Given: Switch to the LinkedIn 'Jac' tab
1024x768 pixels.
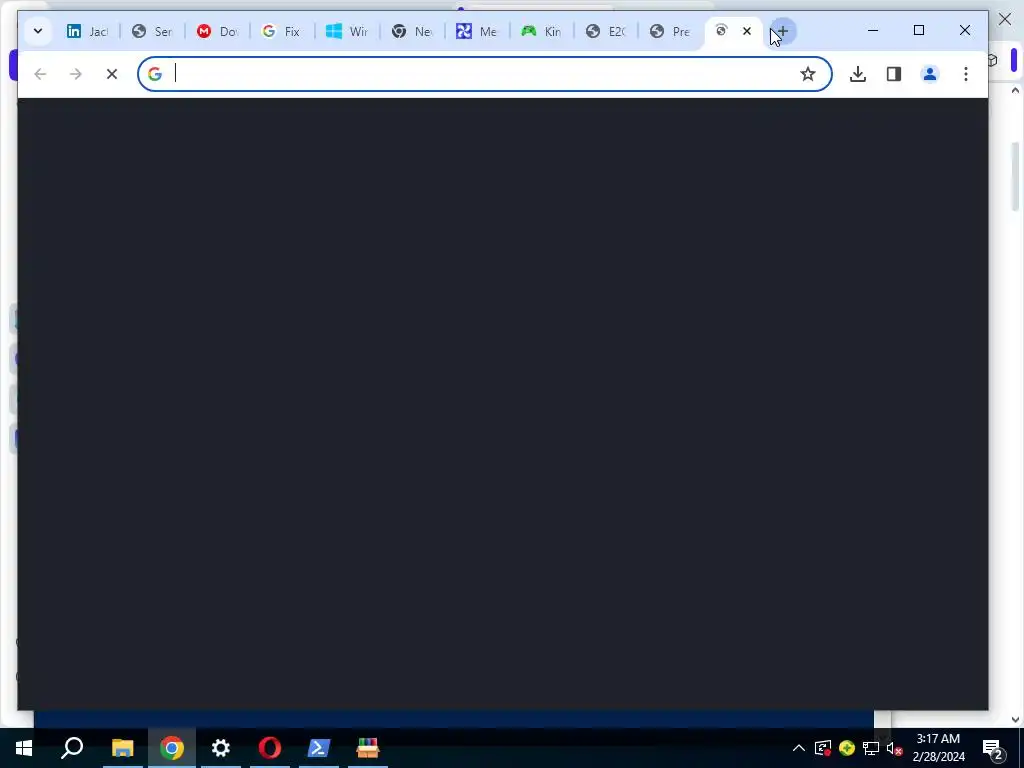Looking at the screenshot, I should (88, 31).
